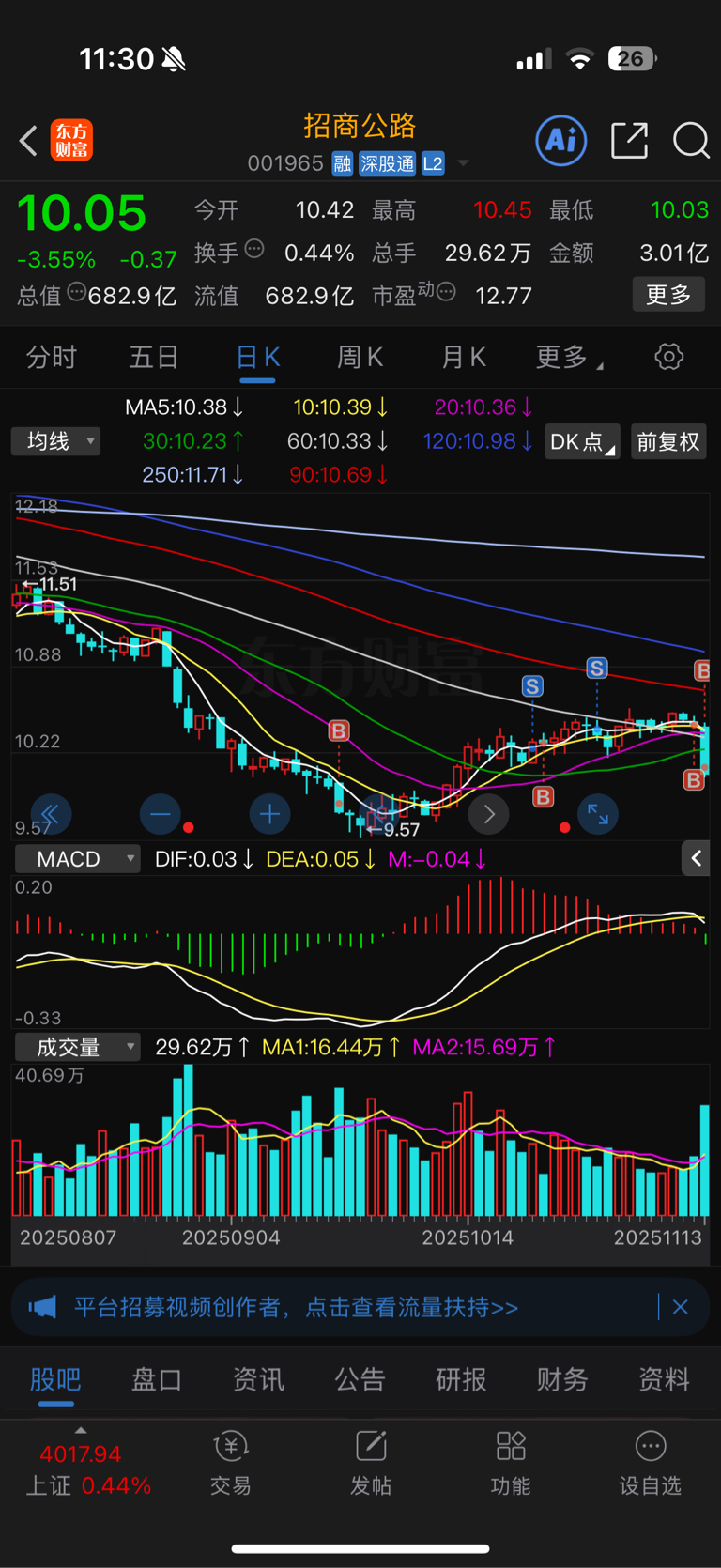Open 发帖 post icon
721x1568 pixels.
pos(371,1463)
